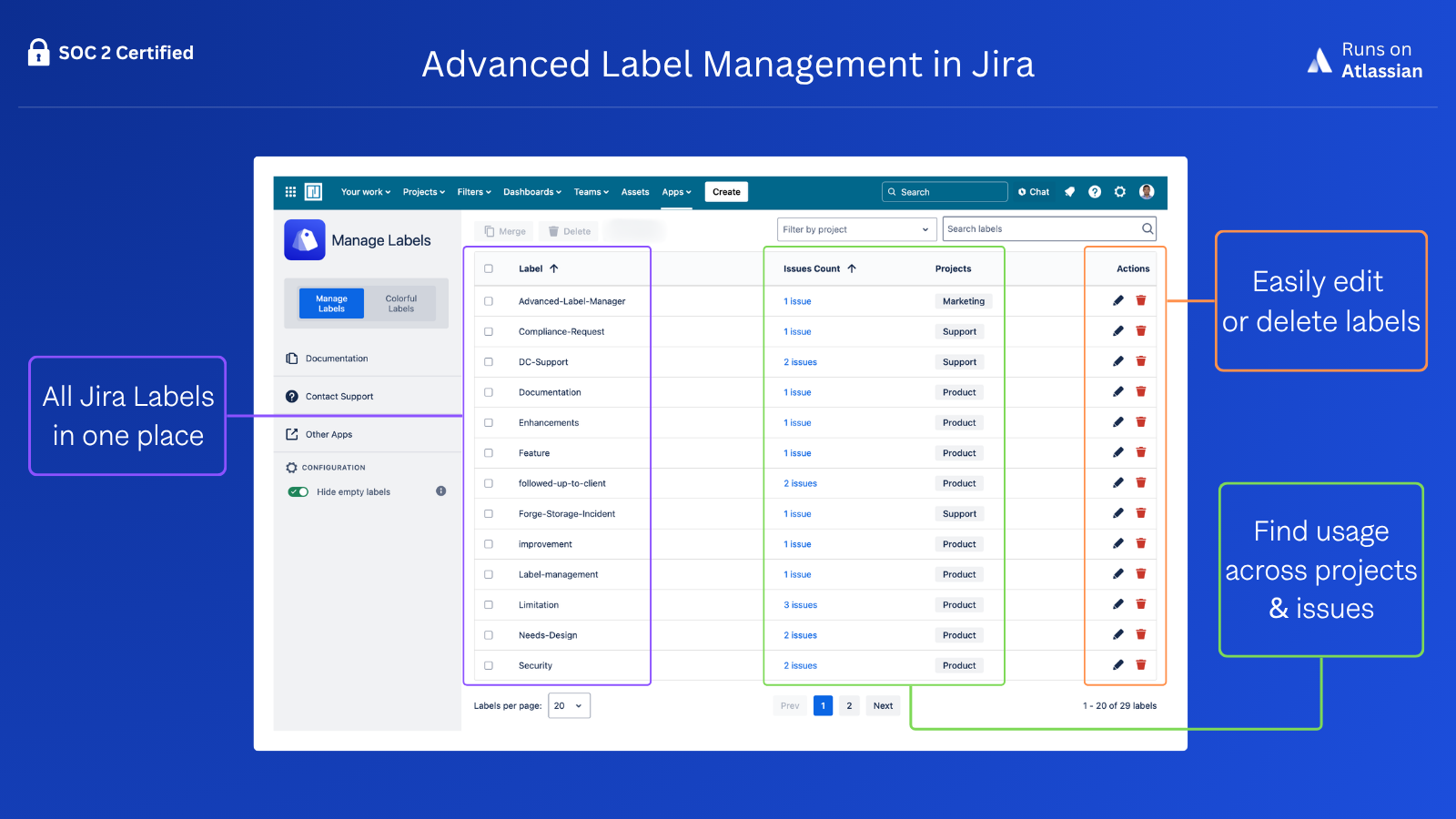Click the Create button
Image resolution: width=1456 pixels, height=819 pixels.
click(x=726, y=192)
